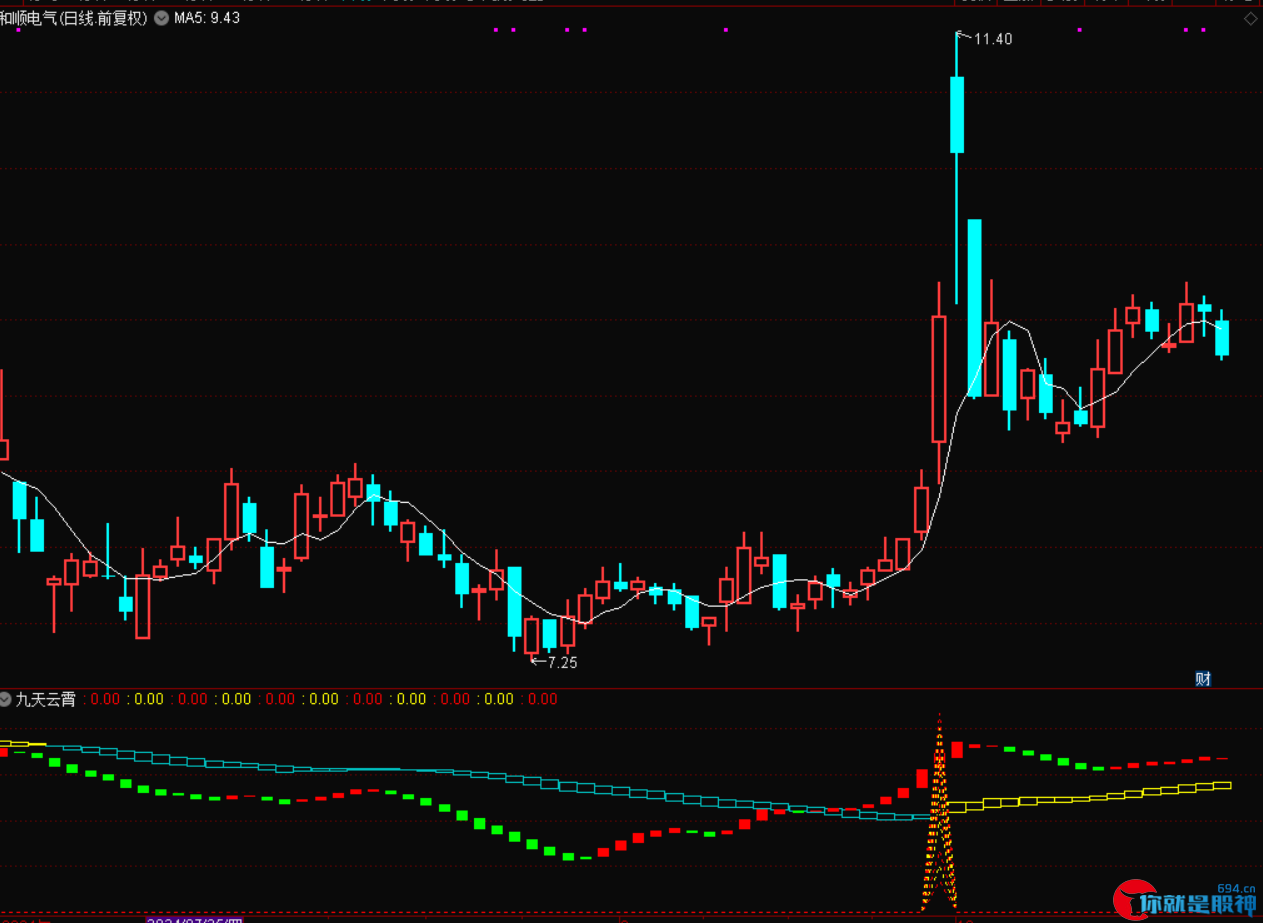Open the 财 financial info marker
This screenshot has width=1263, height=923.
pos(1203,678)
